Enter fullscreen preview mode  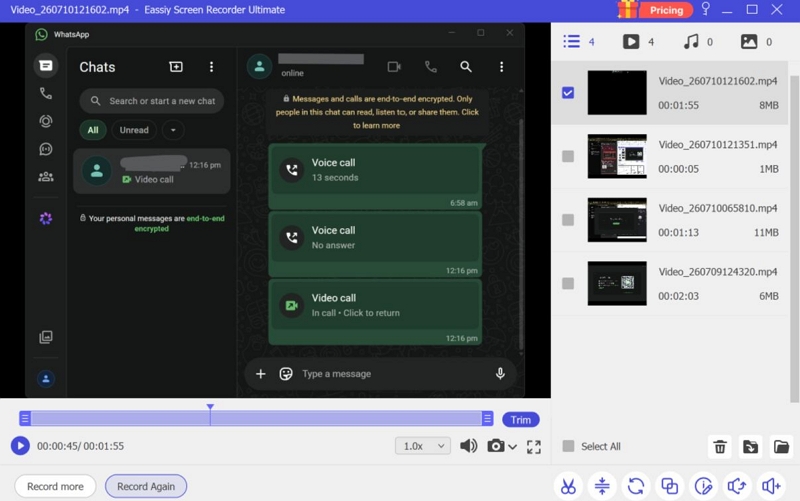tap(534, 447)
